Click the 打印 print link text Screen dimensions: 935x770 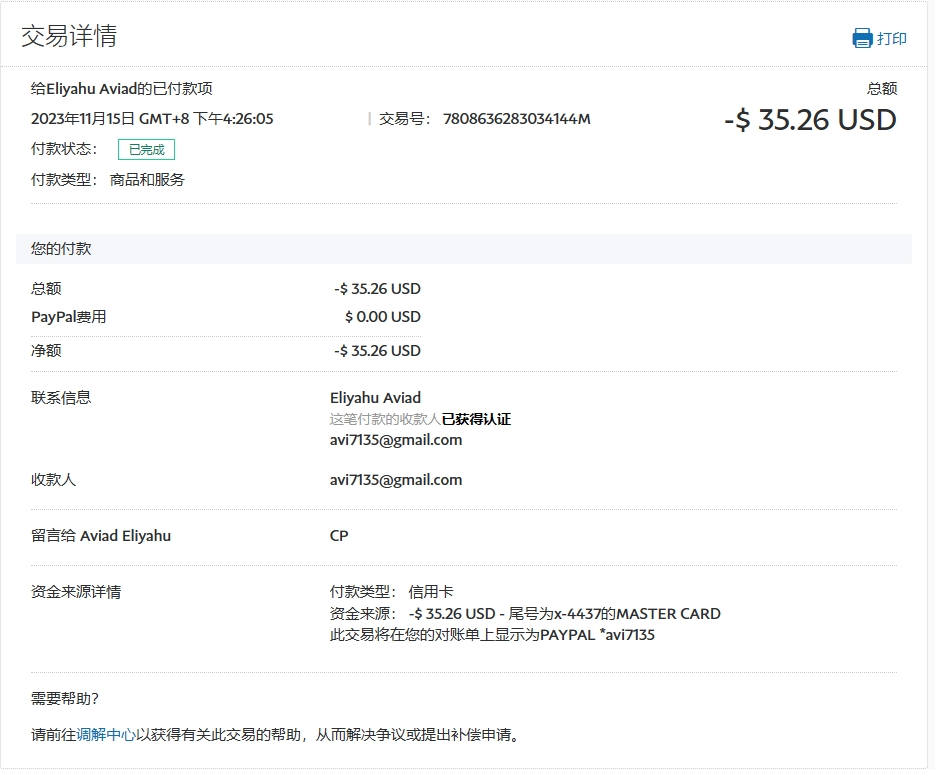click(892, 39)
